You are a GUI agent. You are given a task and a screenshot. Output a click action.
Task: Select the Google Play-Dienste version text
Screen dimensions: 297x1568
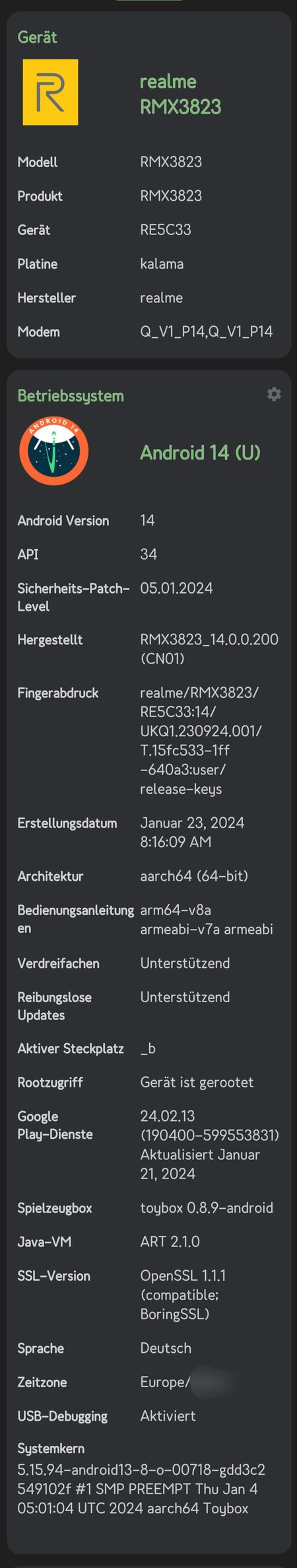click(209, 1145)
